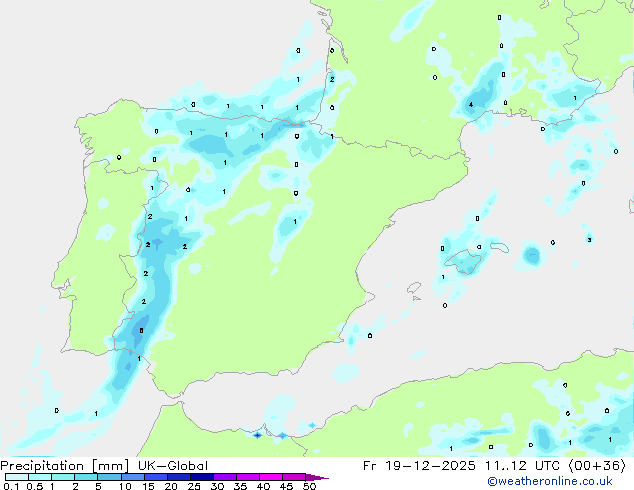The height and width of the screenshot is (490, 634).
Task: Click the precipitation value '4' over southern France
Action: click(x=471, y=105)
